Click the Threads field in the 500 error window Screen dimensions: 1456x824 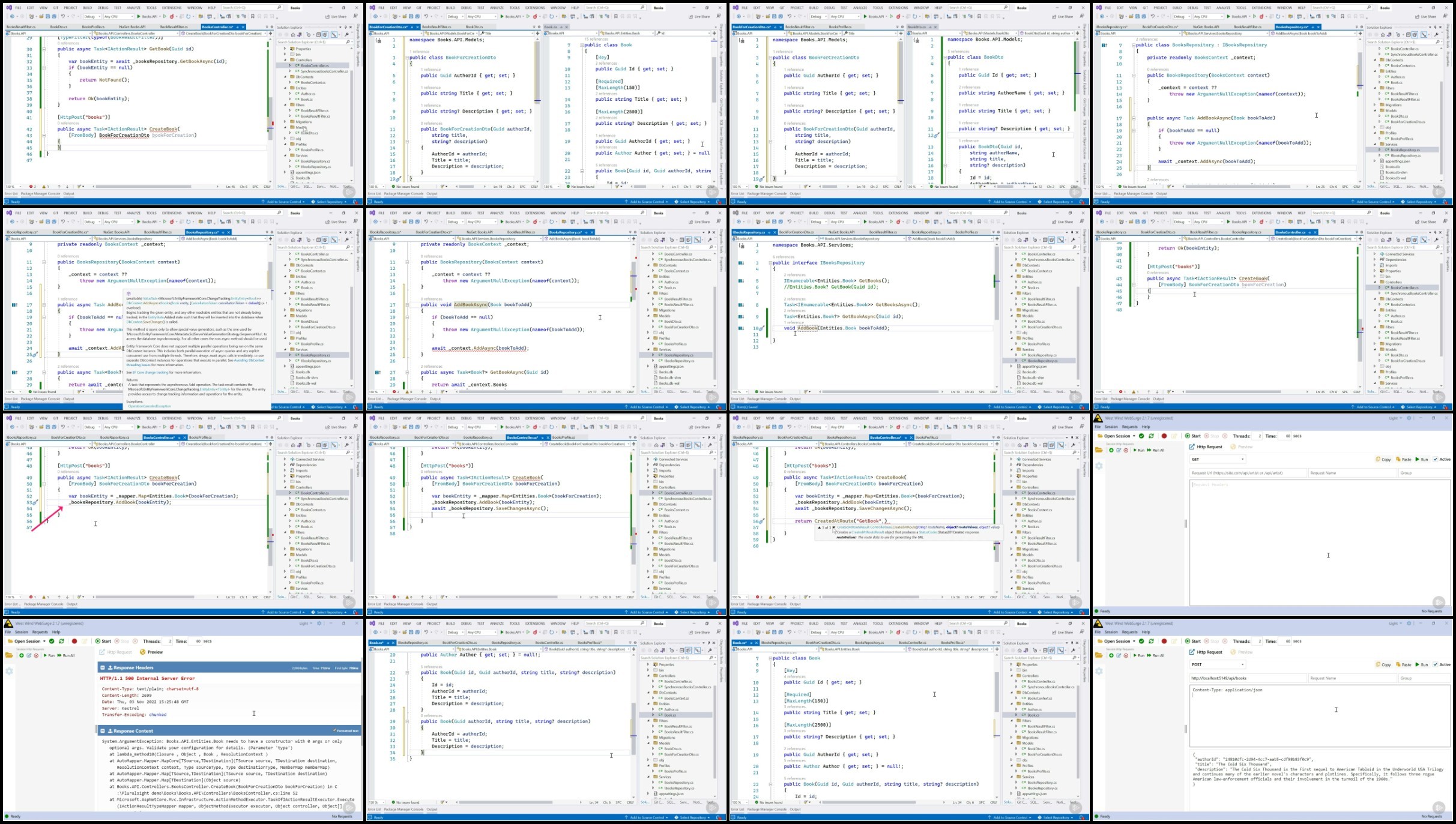[x=168, y=641]
